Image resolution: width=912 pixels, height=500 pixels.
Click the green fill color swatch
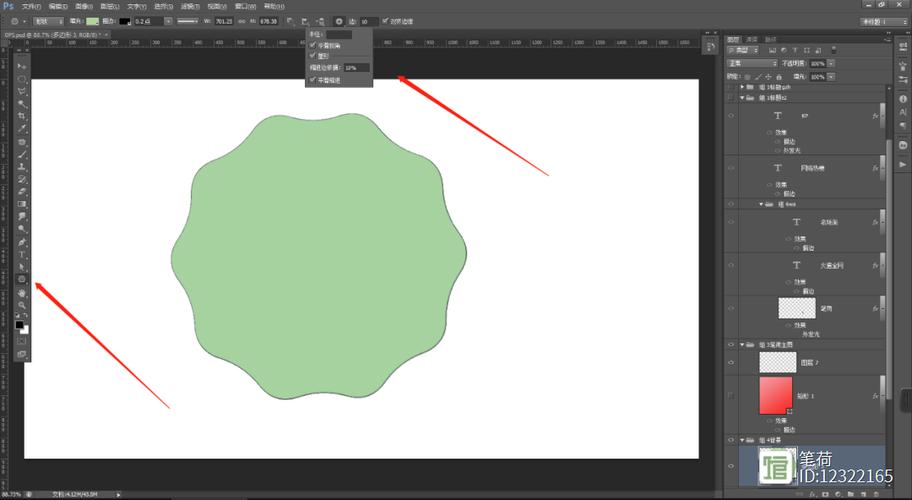93,20
